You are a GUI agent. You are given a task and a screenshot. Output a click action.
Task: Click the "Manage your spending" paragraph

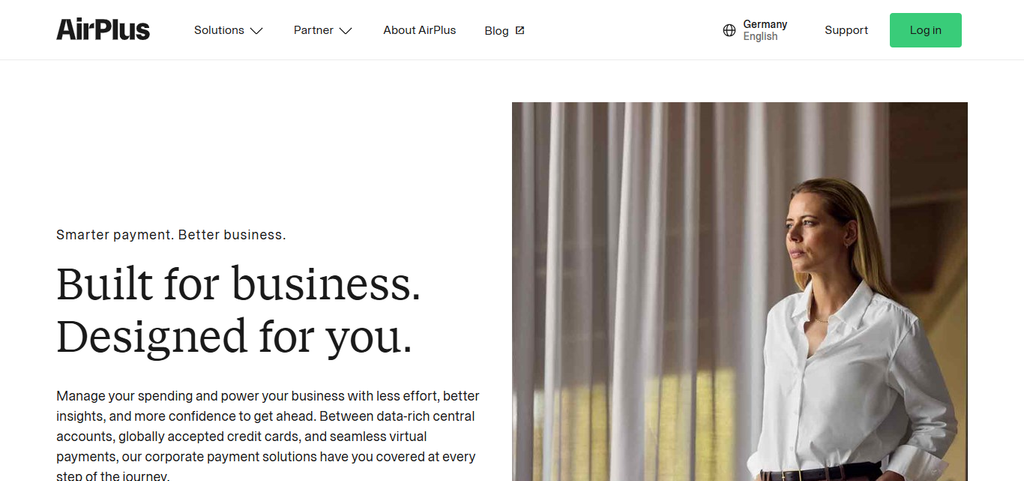pos(268,436)
